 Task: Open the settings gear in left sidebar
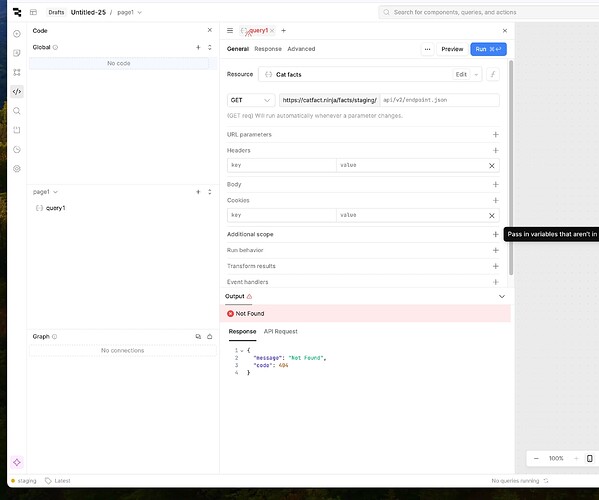pyautogui.click(x=17, y=168)
